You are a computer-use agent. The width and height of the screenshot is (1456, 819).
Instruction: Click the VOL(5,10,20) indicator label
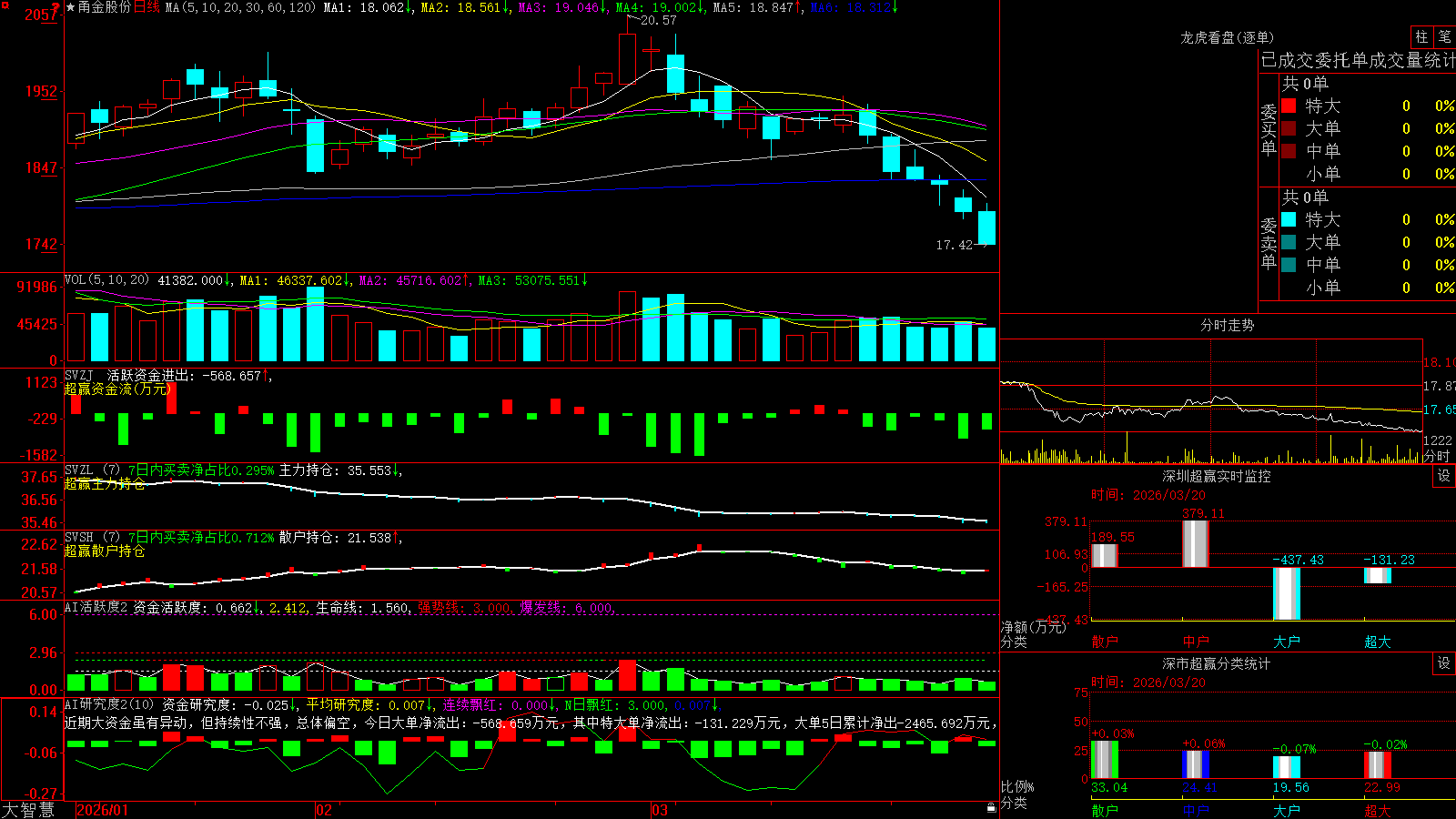pos(106,280)
